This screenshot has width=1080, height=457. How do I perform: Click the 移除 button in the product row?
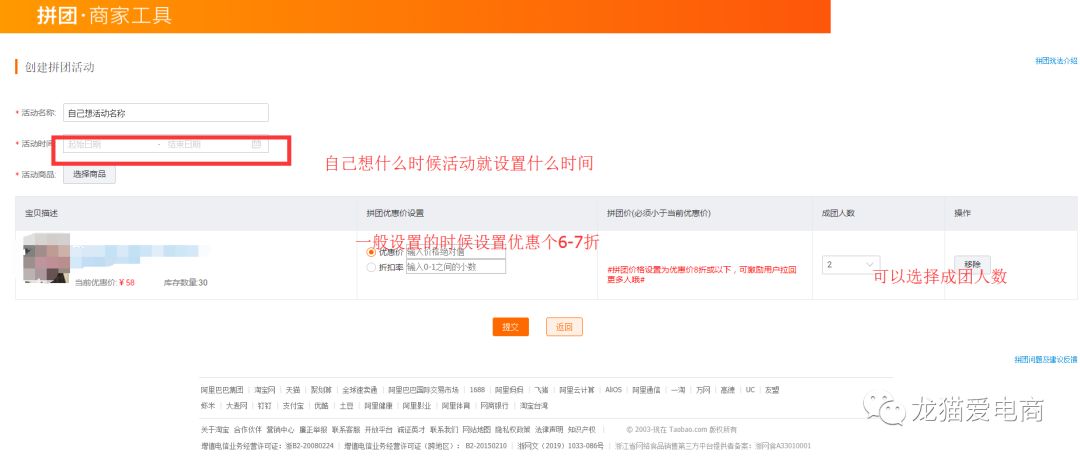(972, 264)
